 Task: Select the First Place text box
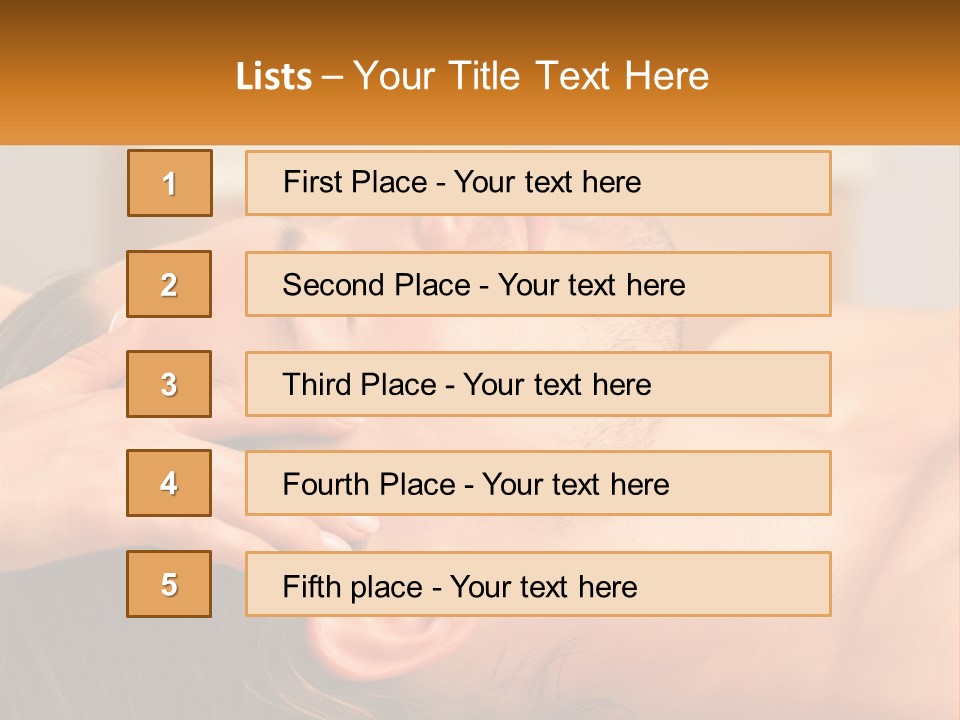pos(538,183)
